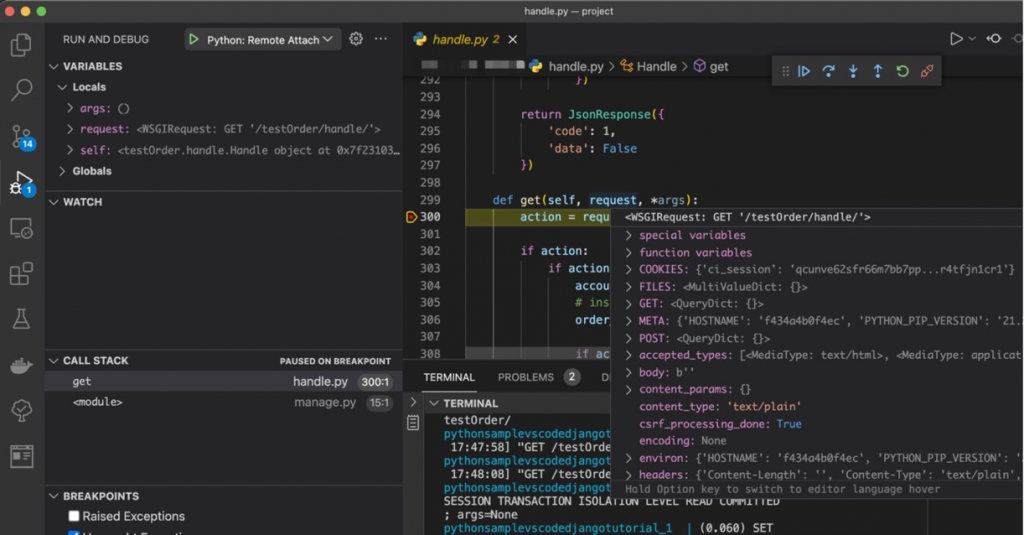The image size is (1024, 535).
Task: Click the breakpoint marker on line 300
Action: tap(411, 217)
